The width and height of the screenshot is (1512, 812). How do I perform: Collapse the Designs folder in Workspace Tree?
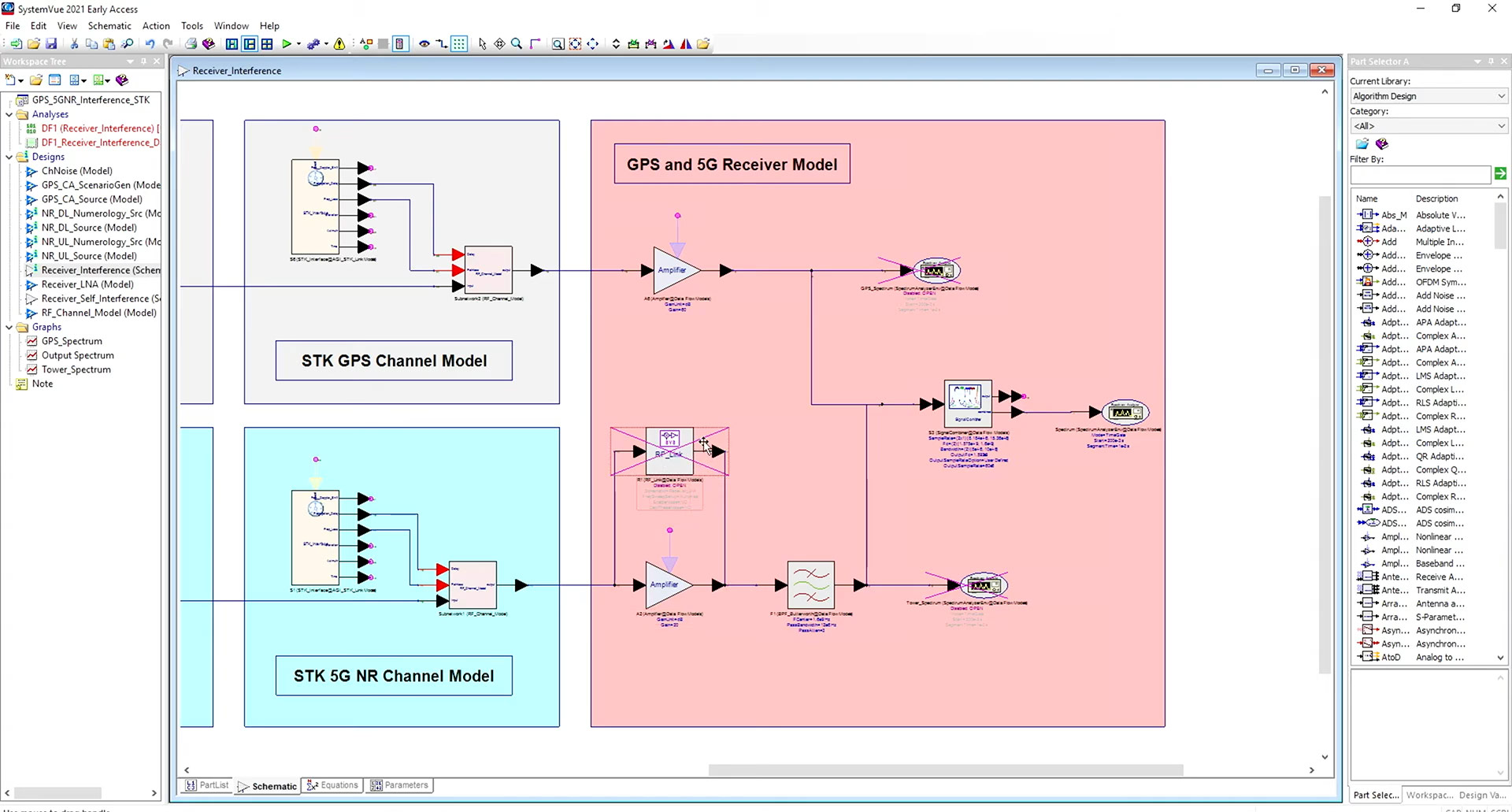point(9,157)
